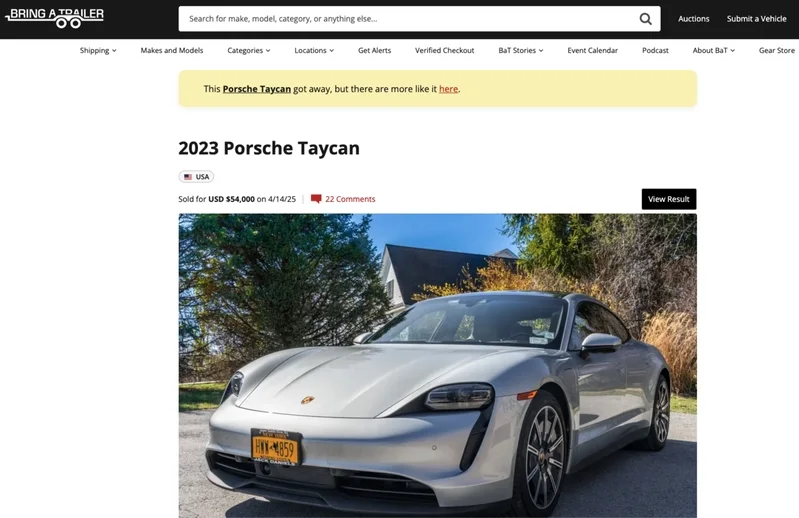Expand the Shipping dropdown menu
Viewport: 799px width, 518px height.
click(x=98, y=50)
